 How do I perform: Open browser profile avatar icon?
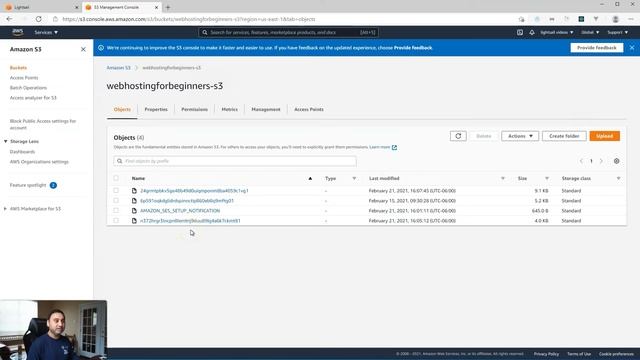coord(616,19)
